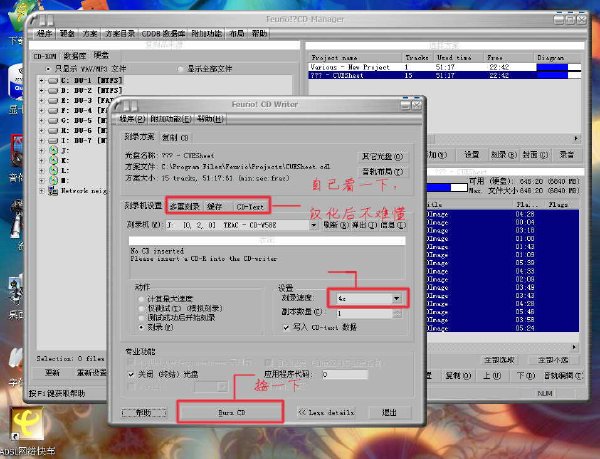Image resolution: width=600 pixels, height=459 pixels.
Task: Click 全部选取 button in CD Manager
Action: pyautogui.click(x=500, y=360)
